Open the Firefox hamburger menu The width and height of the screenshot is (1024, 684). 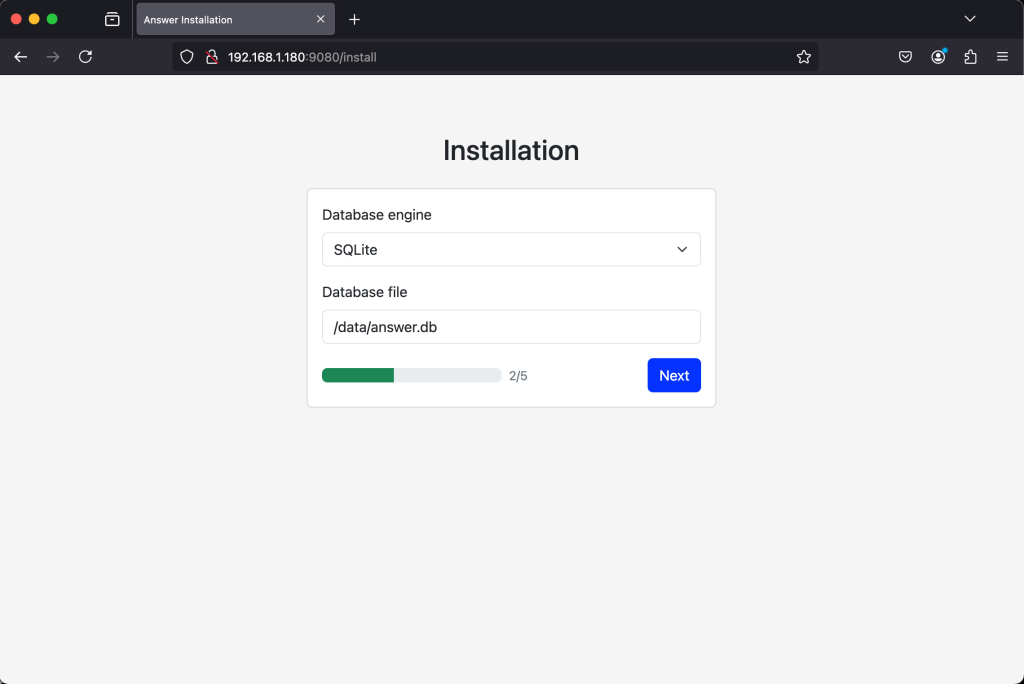[x=1002, y=57]
